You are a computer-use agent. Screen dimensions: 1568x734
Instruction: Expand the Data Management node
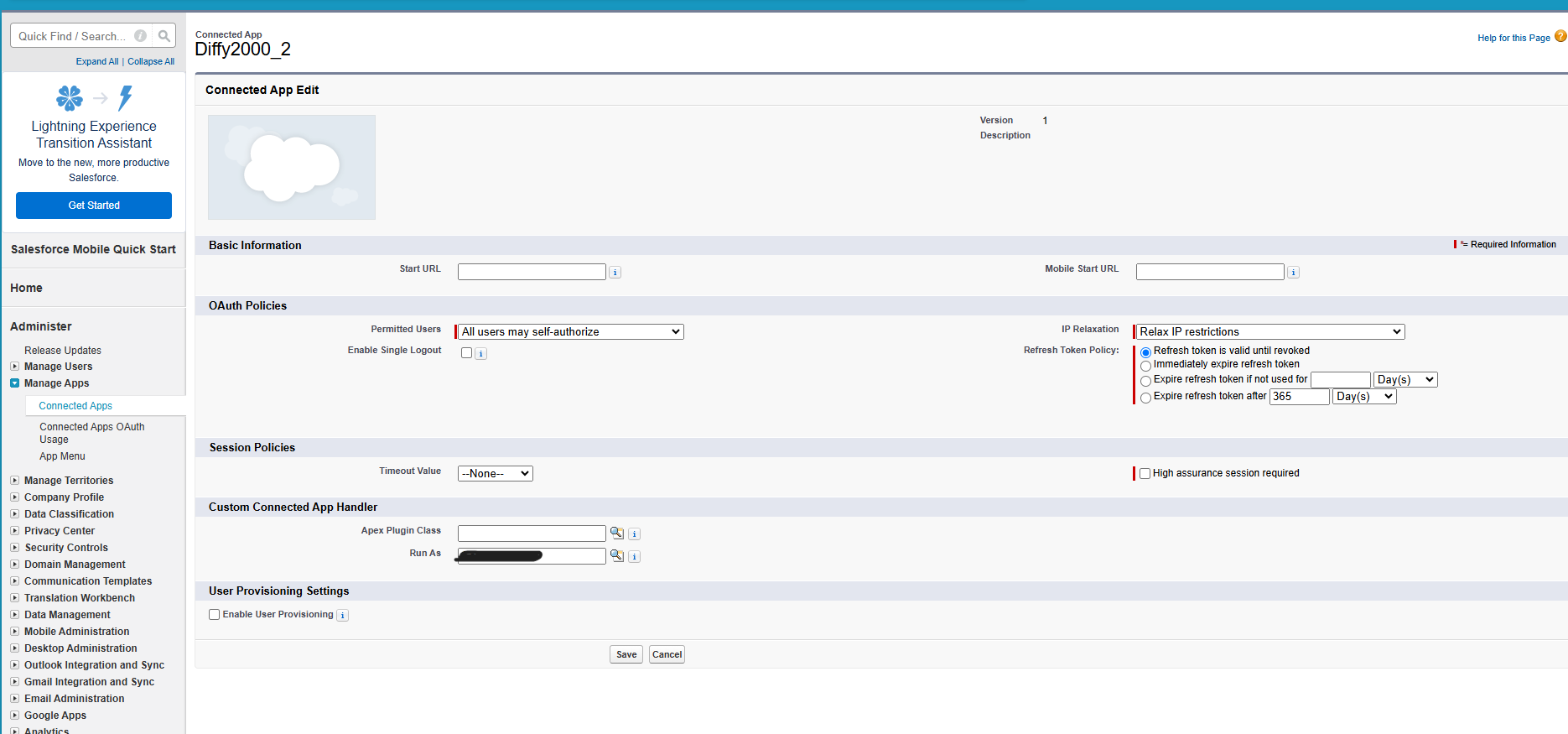(14, 614)
